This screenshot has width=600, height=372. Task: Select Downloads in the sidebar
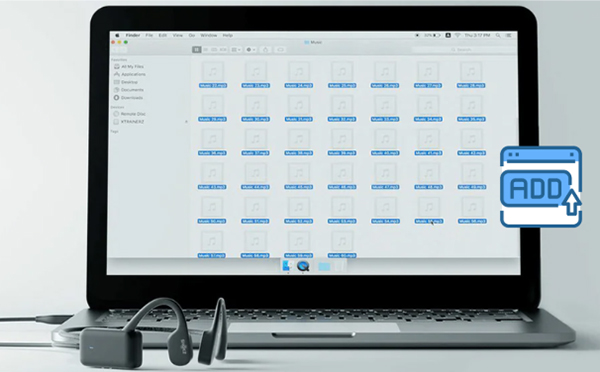[128, 98]
